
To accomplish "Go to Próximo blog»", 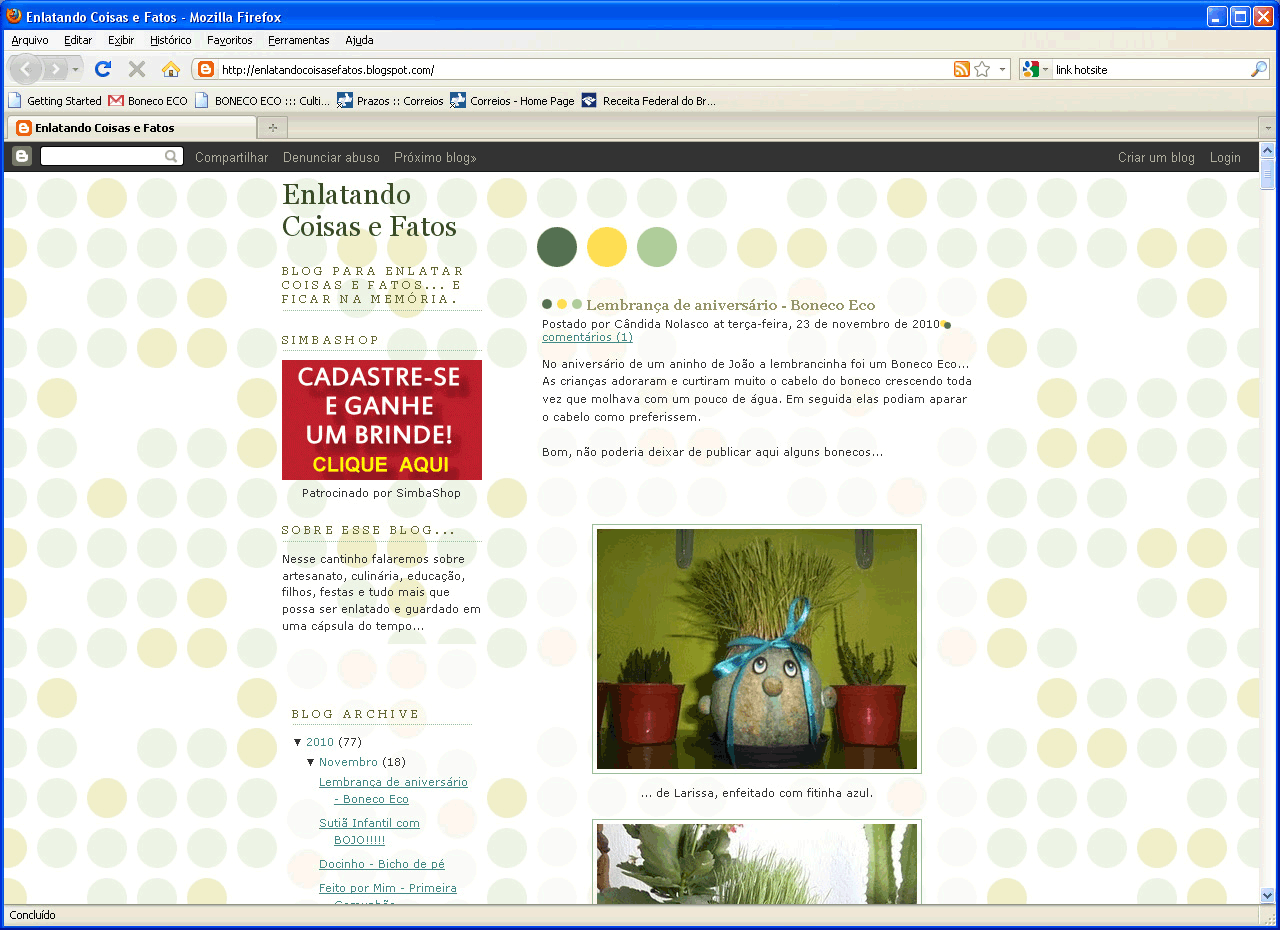I will point(435,157).
